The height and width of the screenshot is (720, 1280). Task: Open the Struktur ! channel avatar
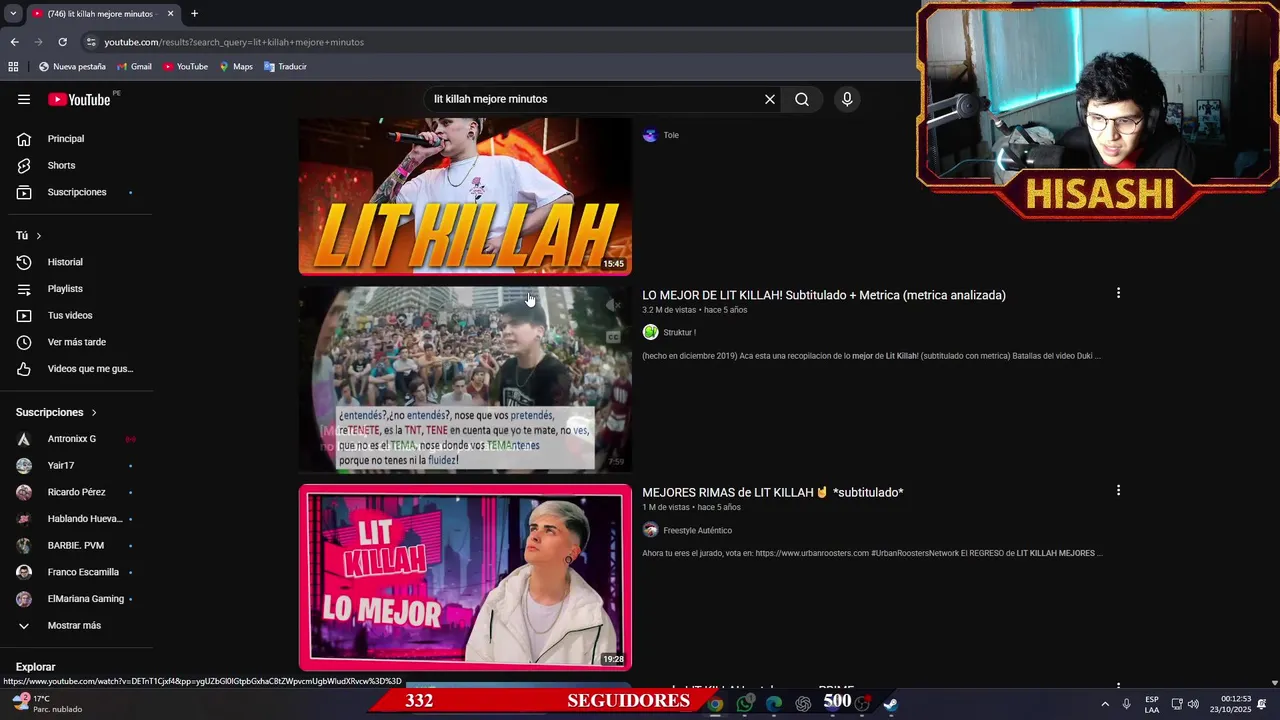tap(650, 332)
